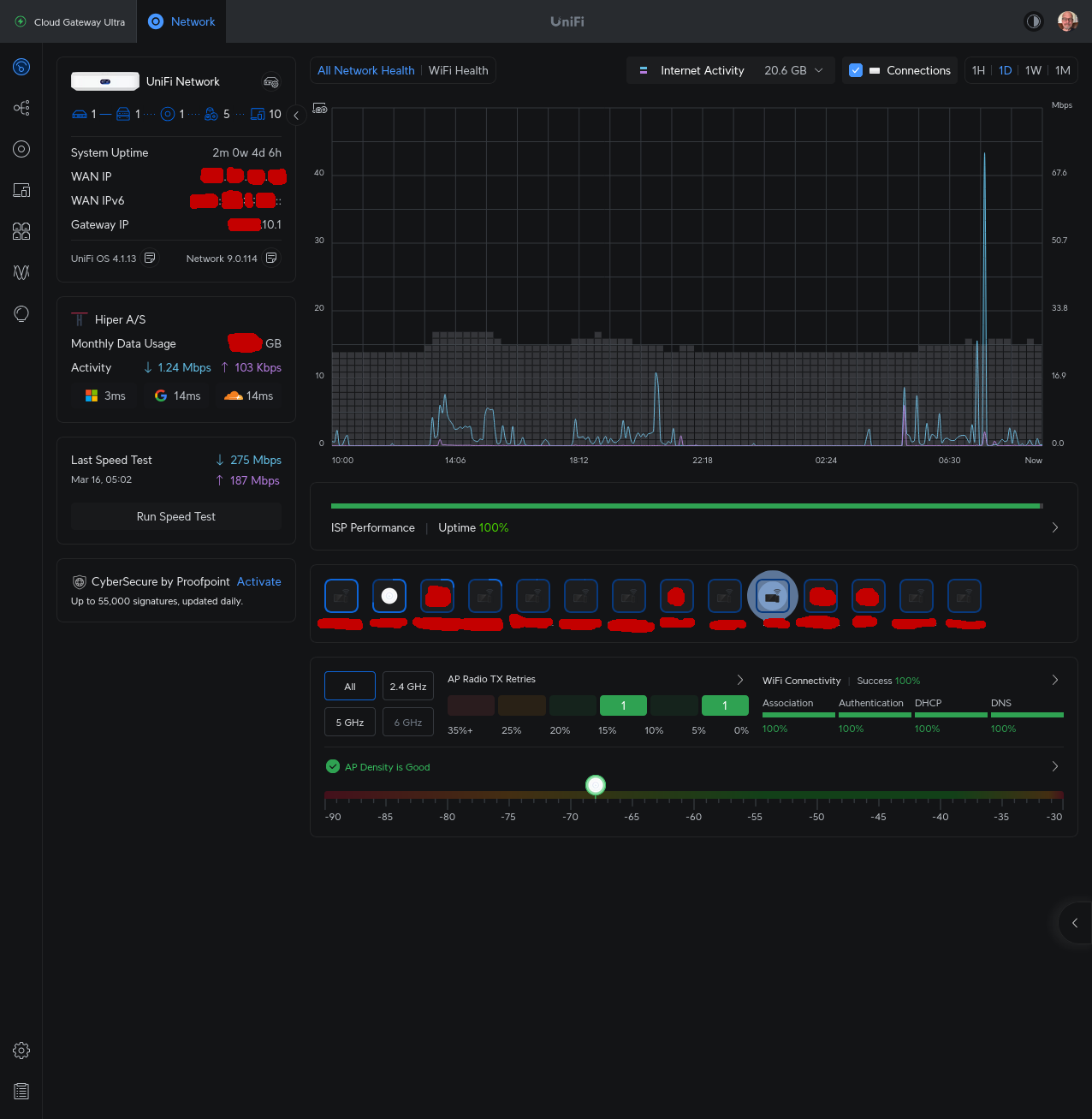Click the Cloudflare latency icon

[x=233, y=396]
